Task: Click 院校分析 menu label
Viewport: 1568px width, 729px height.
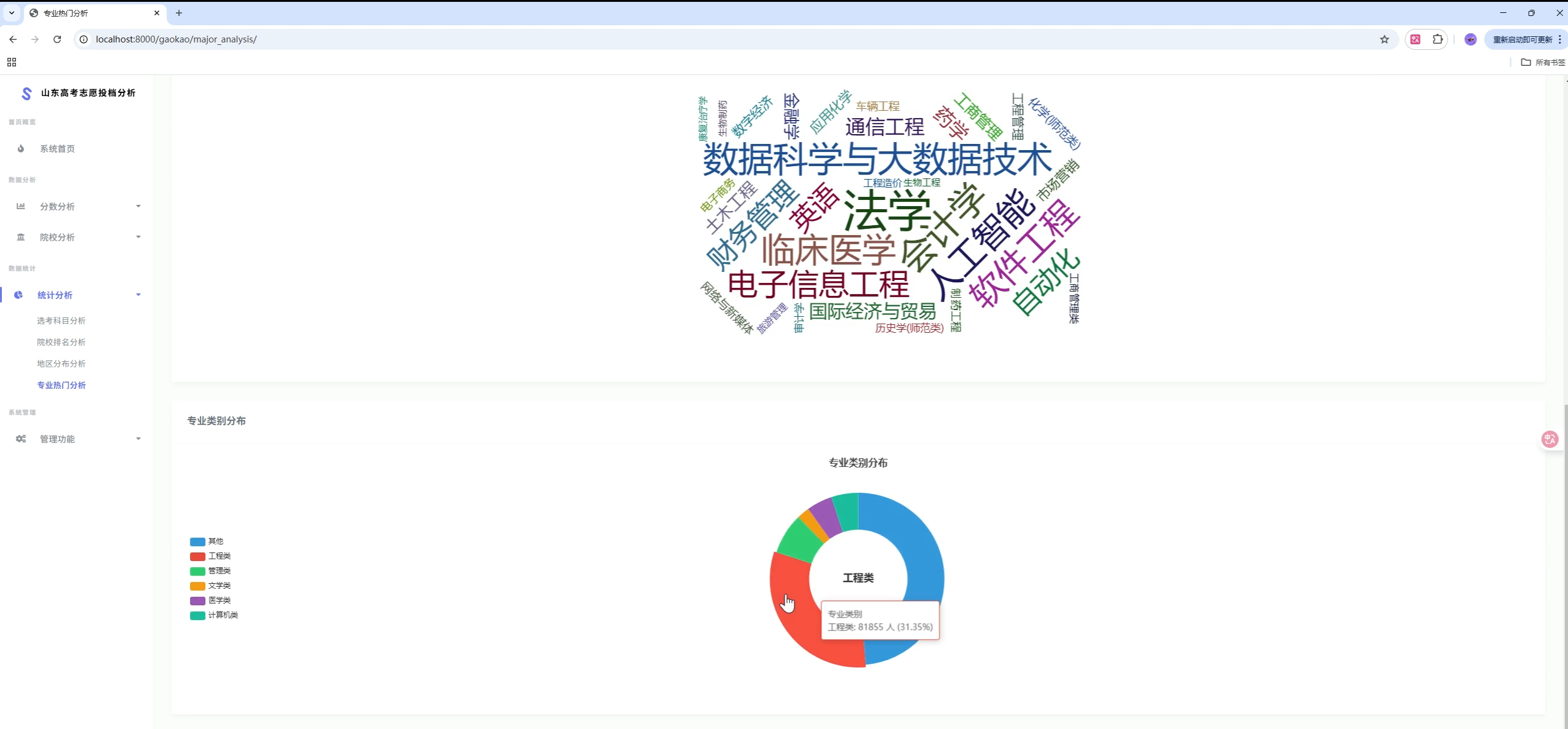Action: 57,237
